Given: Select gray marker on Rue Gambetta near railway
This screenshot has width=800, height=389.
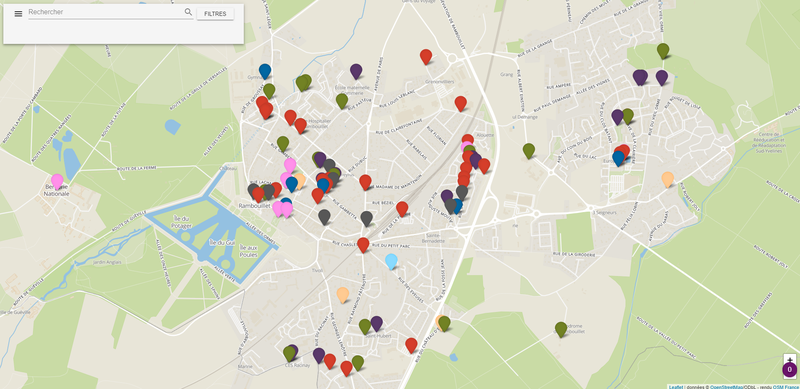Looking at the screenshot, I should (367, 218).
